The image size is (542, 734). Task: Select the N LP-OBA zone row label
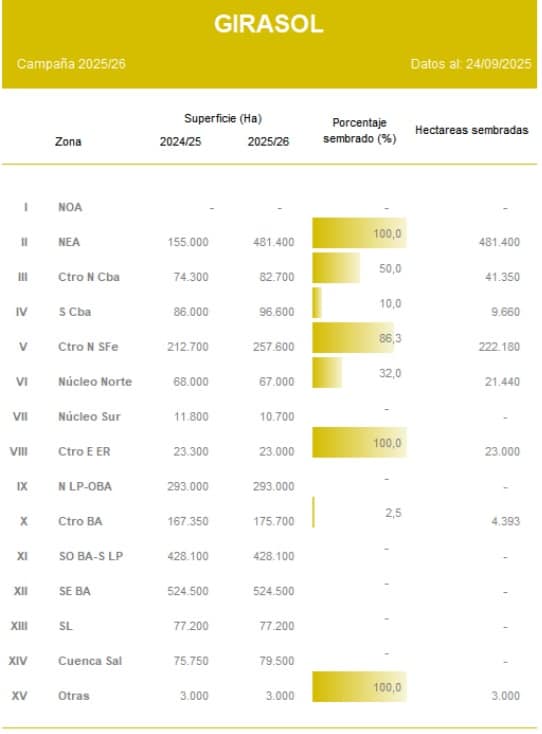85,486
